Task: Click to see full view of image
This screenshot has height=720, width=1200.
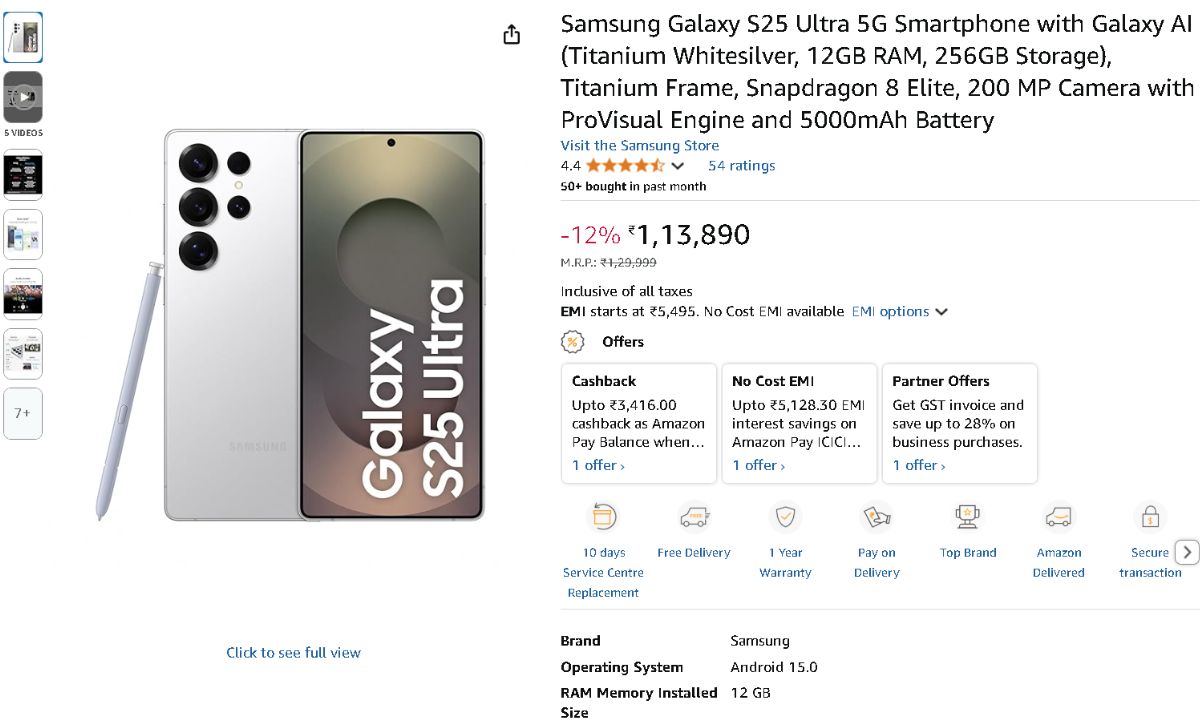Action: click(293, 653)
